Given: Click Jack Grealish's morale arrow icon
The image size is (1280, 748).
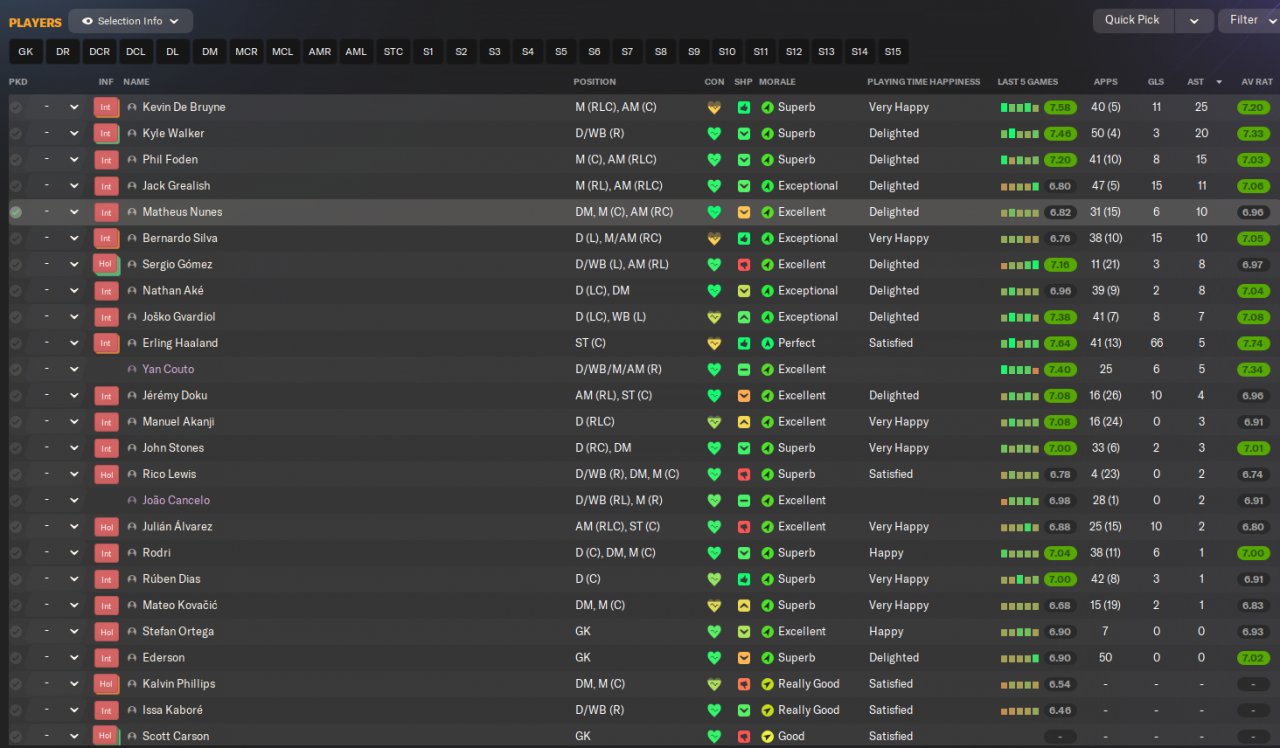Looking at the screenshot, I should [x=767, y=186].
